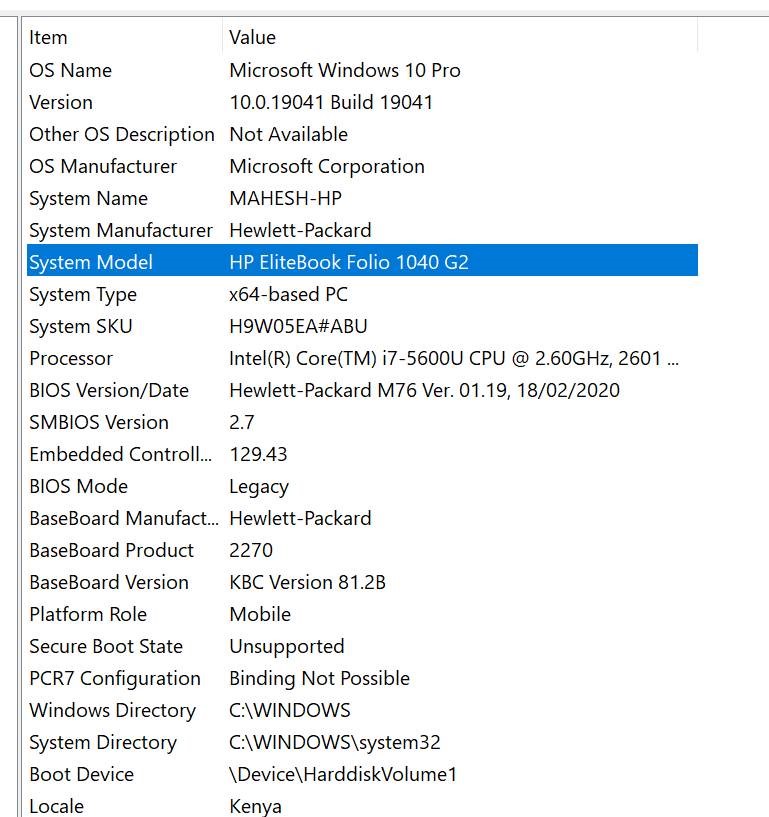This screenshot has height=817, width=769.
Task: Click the HP EliteBook Folio 1040 G2 value
Action: point(349,263)
